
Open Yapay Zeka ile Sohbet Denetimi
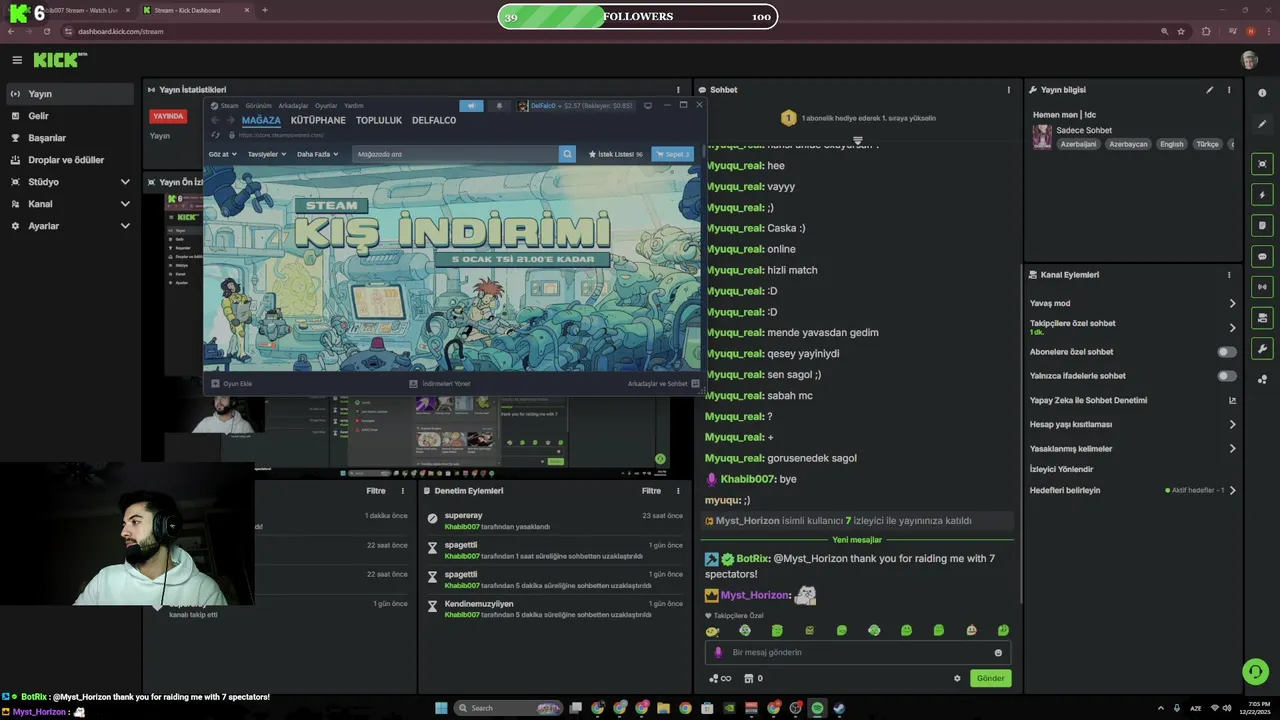(x=1133, y=400)
